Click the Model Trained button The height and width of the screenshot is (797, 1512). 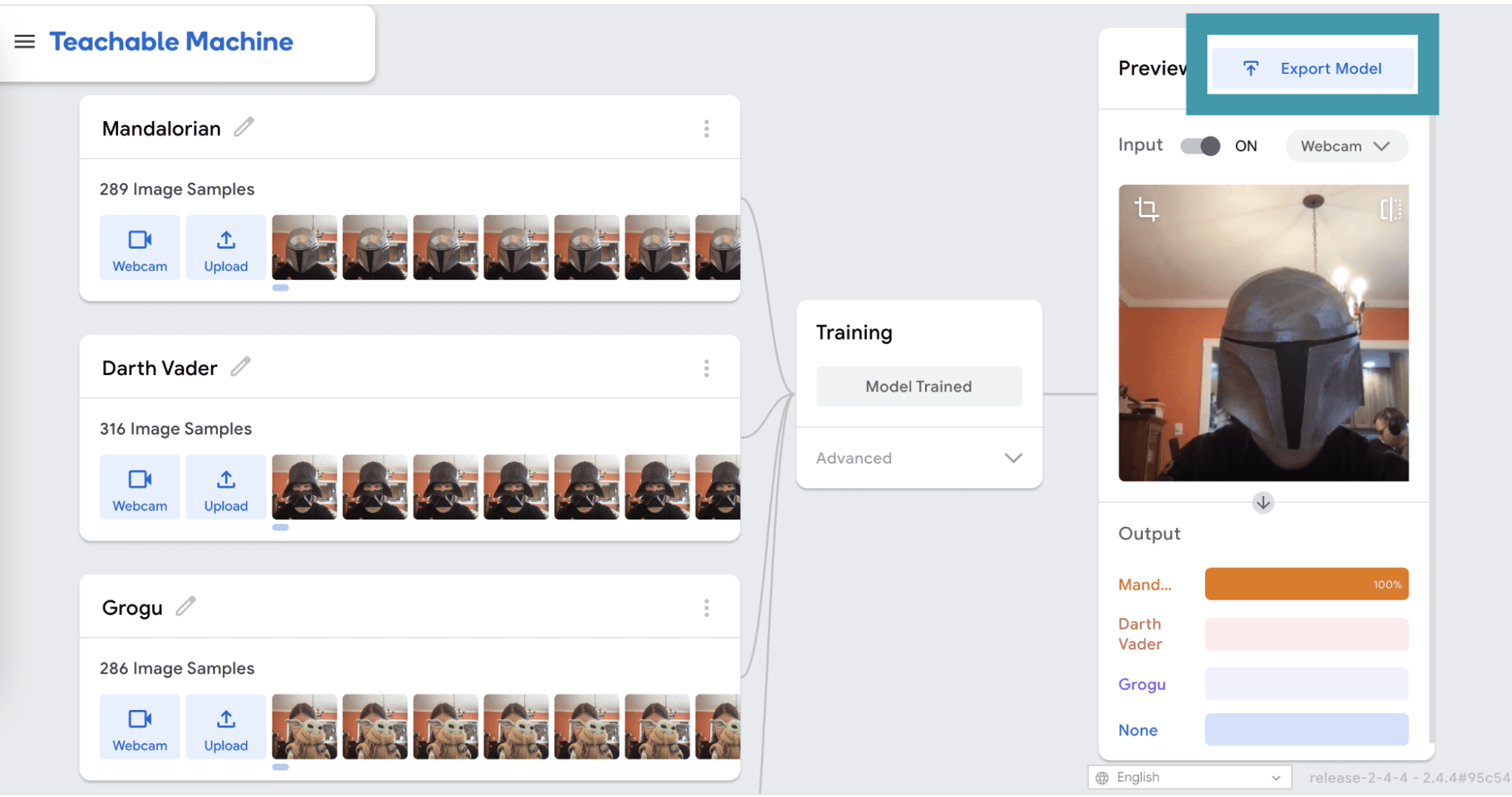point(919,386)
